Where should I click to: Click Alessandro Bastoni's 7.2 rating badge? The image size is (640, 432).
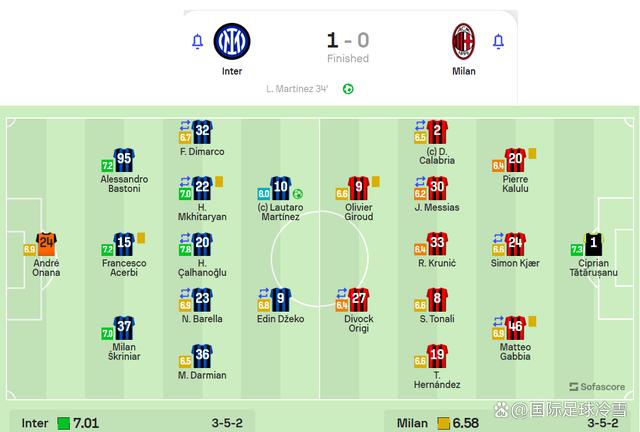click(107, 165)
